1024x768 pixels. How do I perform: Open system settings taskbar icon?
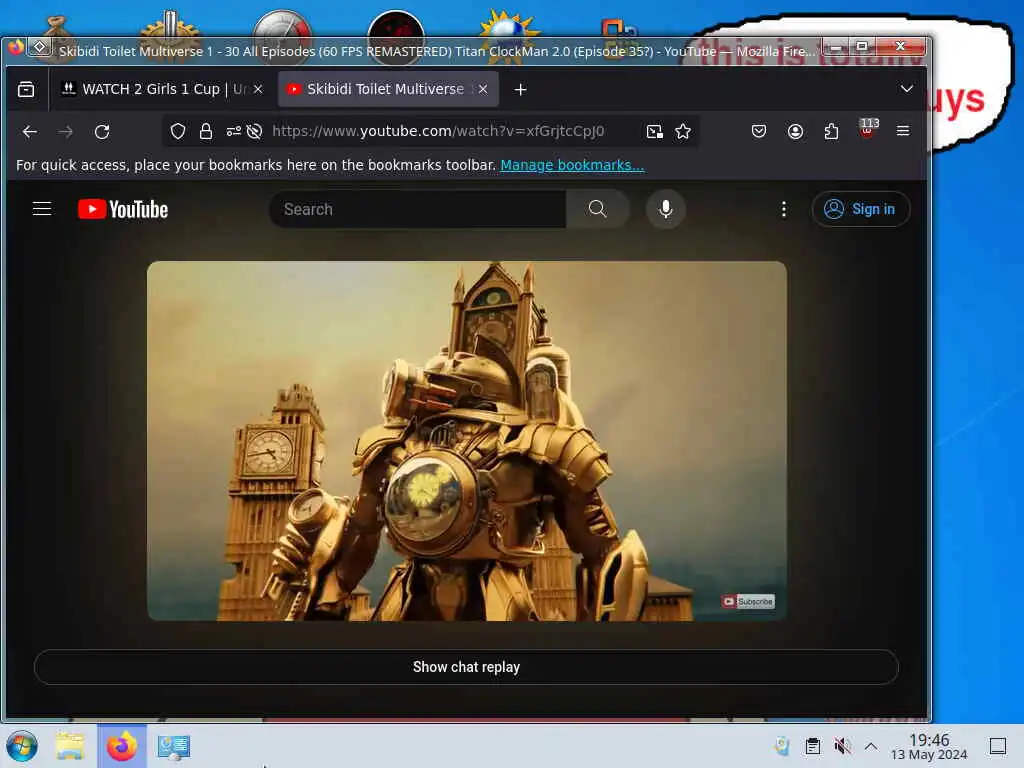click(173, 746)
